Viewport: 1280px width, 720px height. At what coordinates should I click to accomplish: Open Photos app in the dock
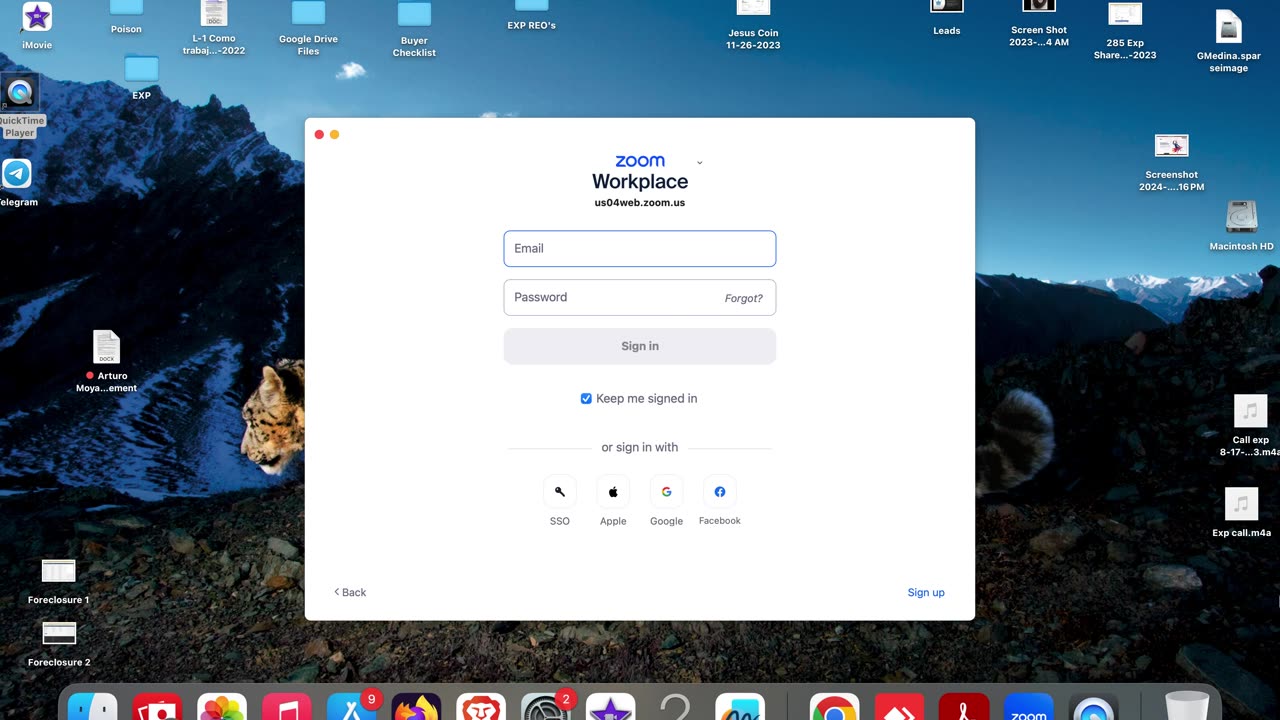coord(222,707)
